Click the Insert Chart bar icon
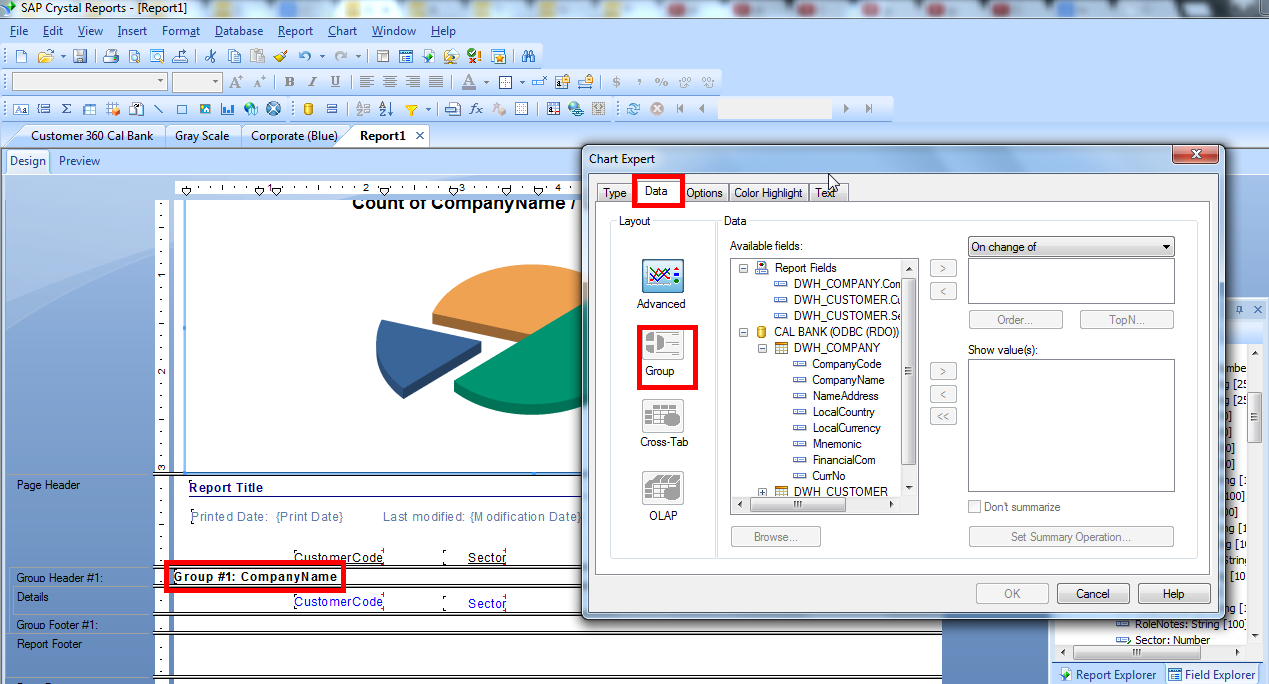Screen dimensions: 1269x684 pos(228,109)
